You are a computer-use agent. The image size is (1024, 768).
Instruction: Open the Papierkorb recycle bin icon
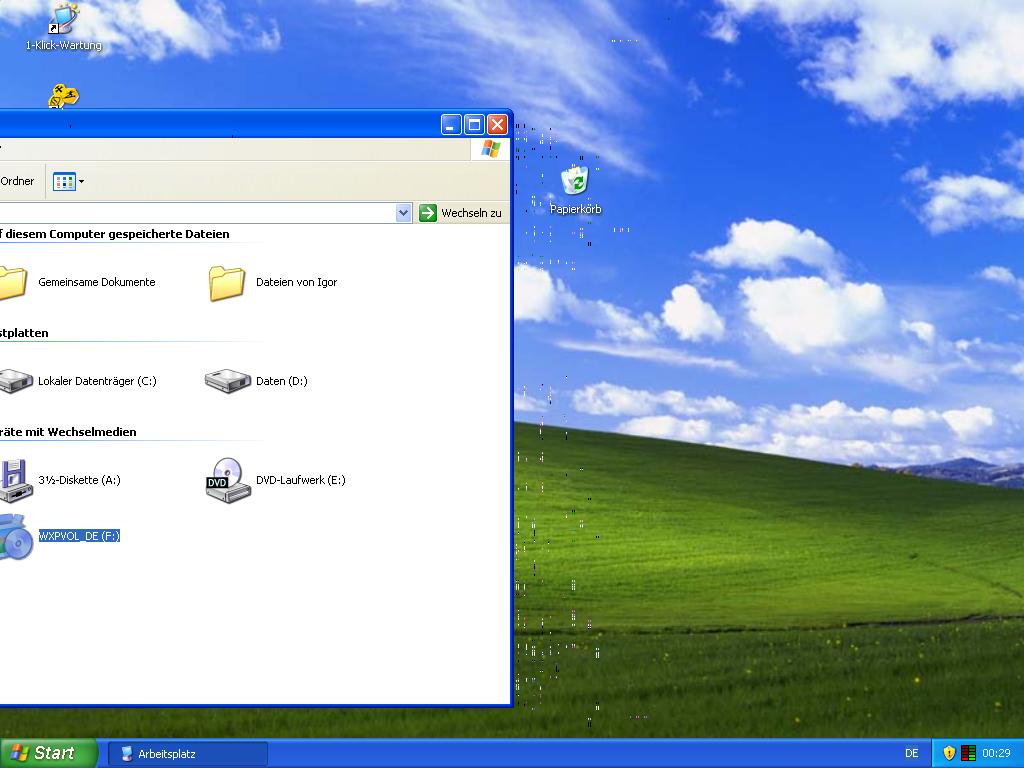(575, 180)
